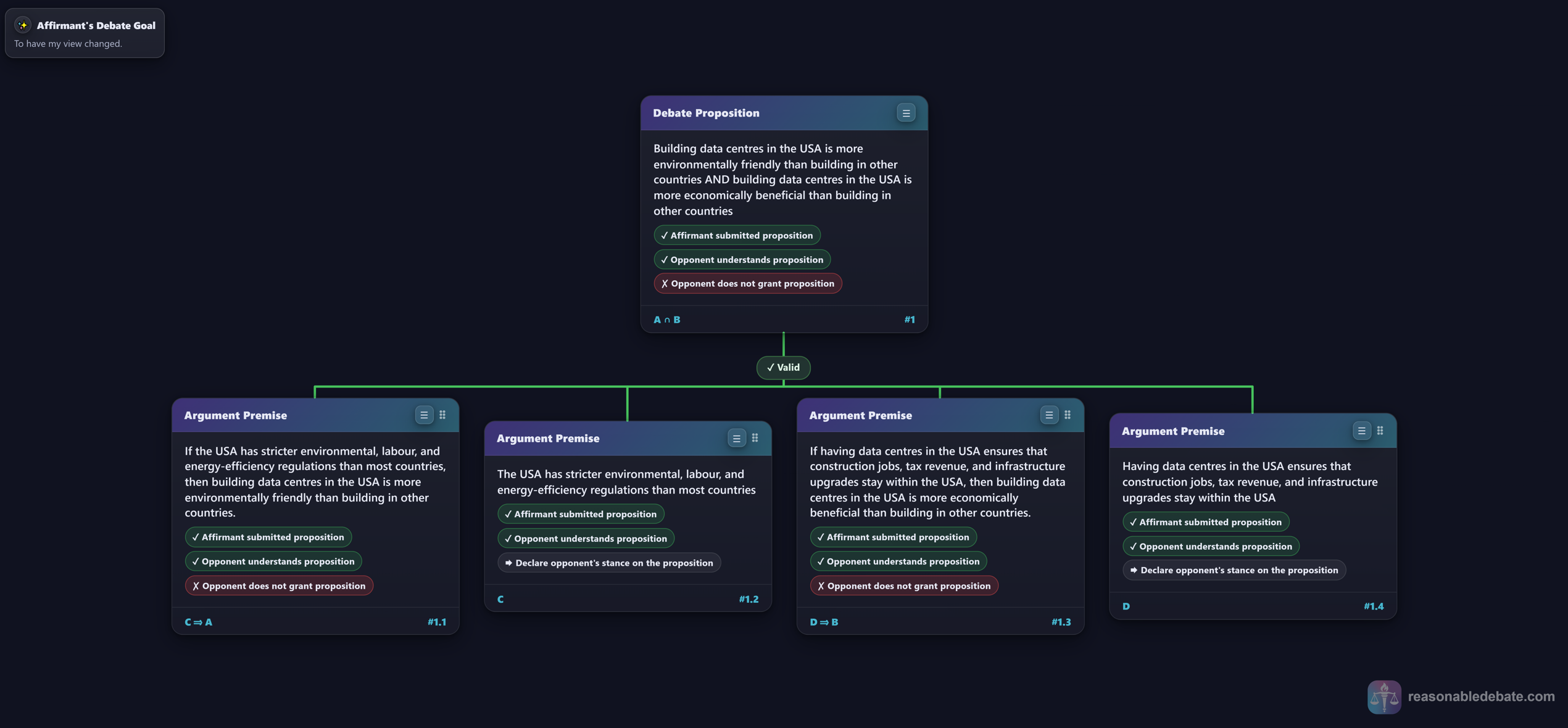Open the Debate Proposition card menu icon
Image resolution: width=1568 pixels, height=728 pixels.
click(905, 113)
